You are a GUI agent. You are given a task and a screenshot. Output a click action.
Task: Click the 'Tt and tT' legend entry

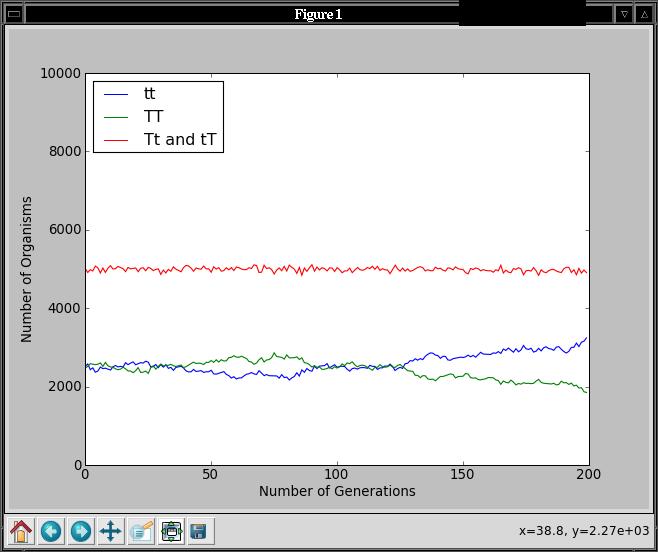tap(180, 139)
